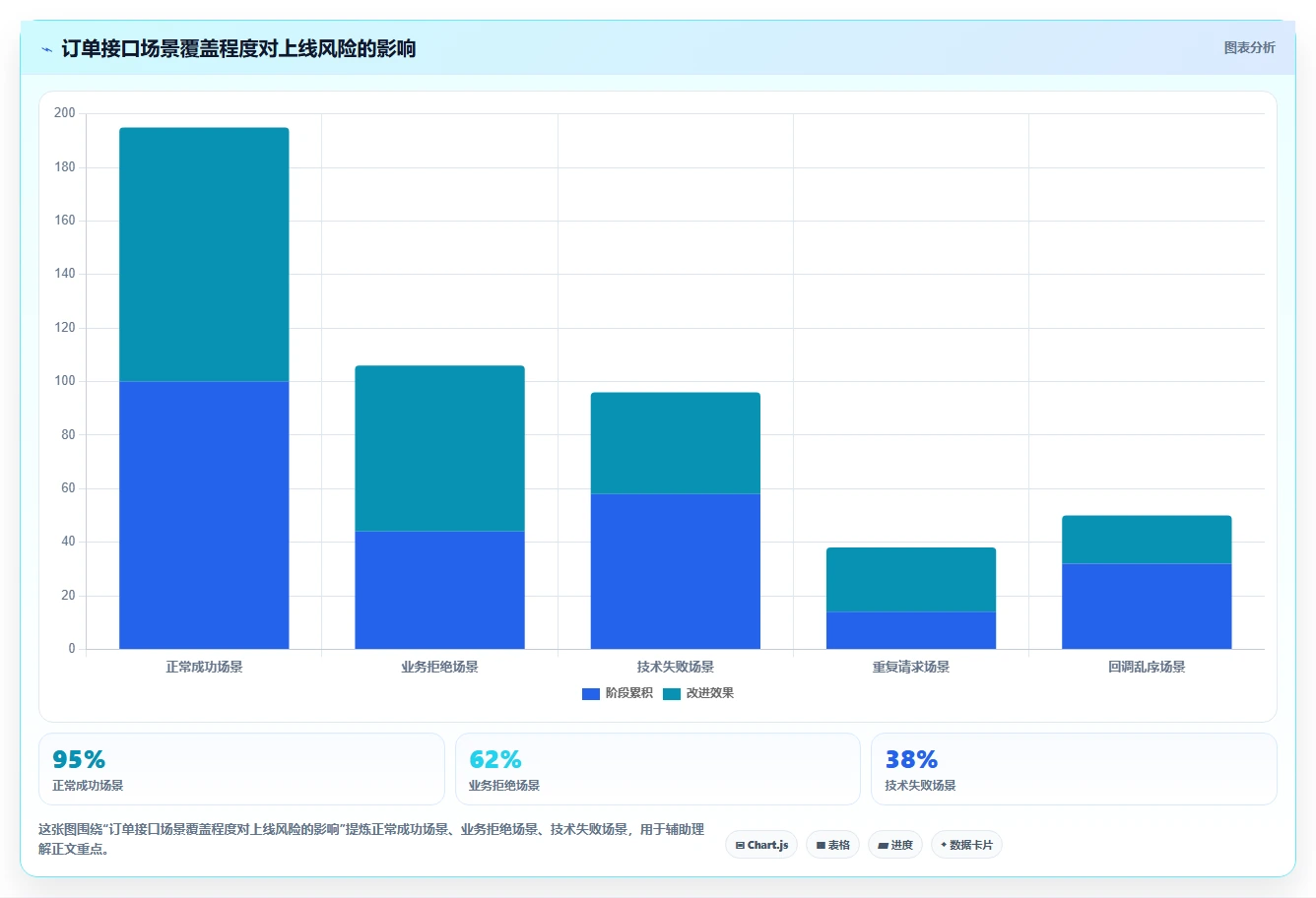Click the teal segment of 正常成功场景 bar
The image size is (1316, 898).
204,254
